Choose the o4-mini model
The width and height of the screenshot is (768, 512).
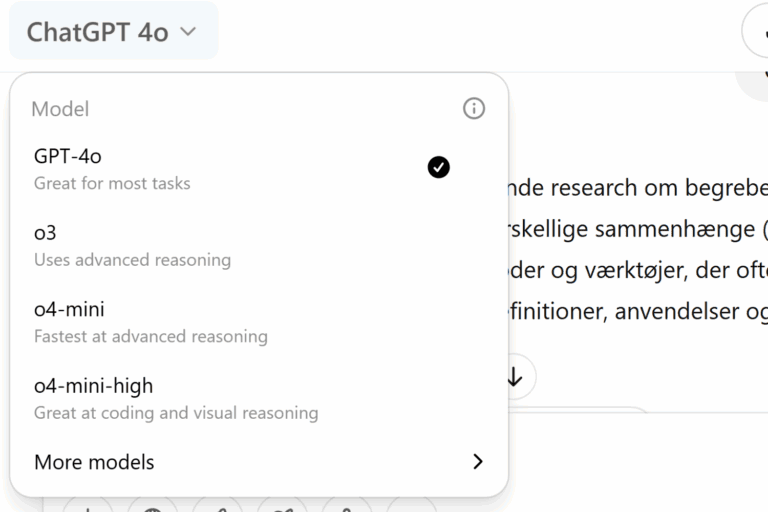[x=259, y=322]
